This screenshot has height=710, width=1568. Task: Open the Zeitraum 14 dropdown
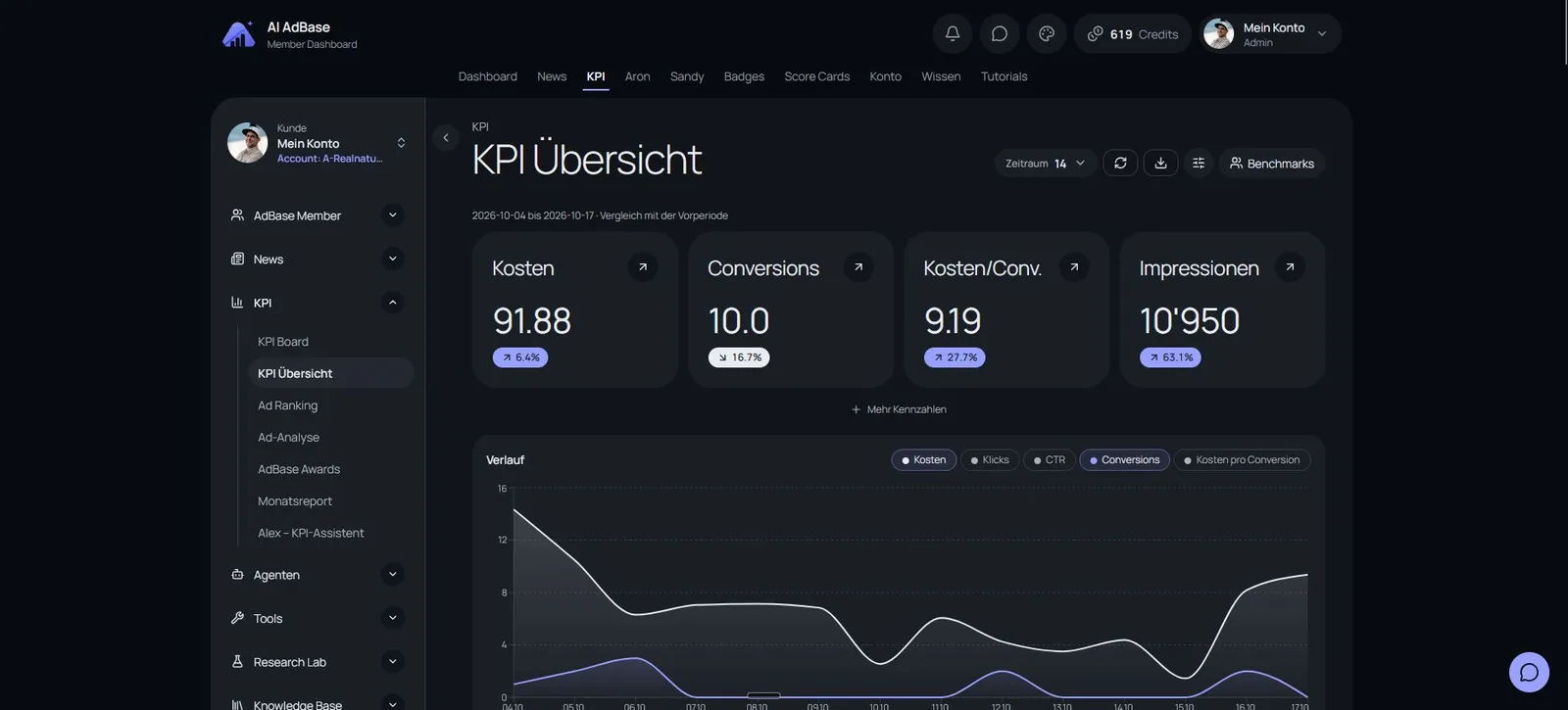pos(1045,163)
